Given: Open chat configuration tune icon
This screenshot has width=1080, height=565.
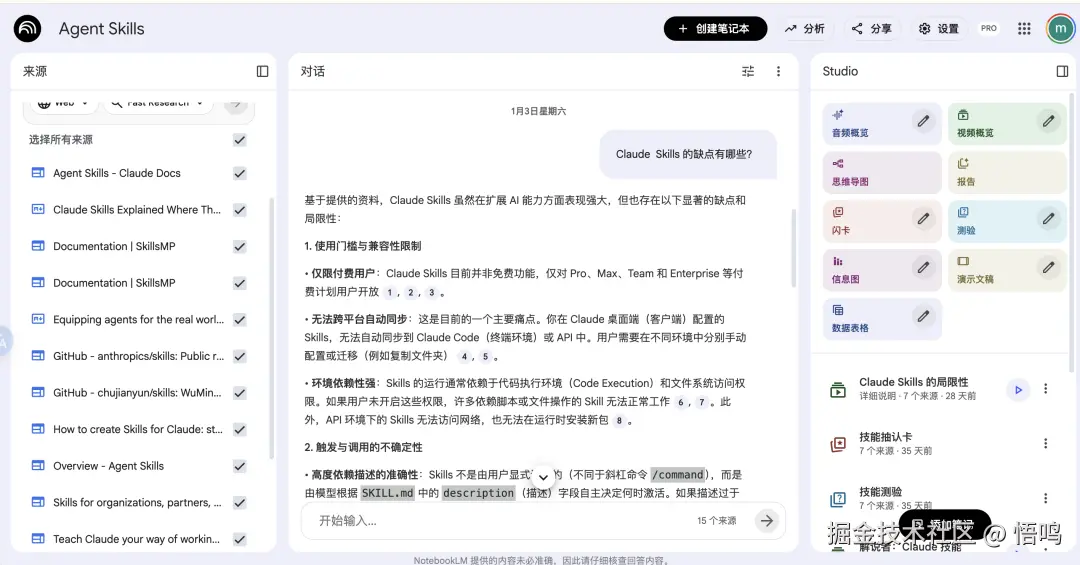Looking at the screenshot, I should 748,72.
